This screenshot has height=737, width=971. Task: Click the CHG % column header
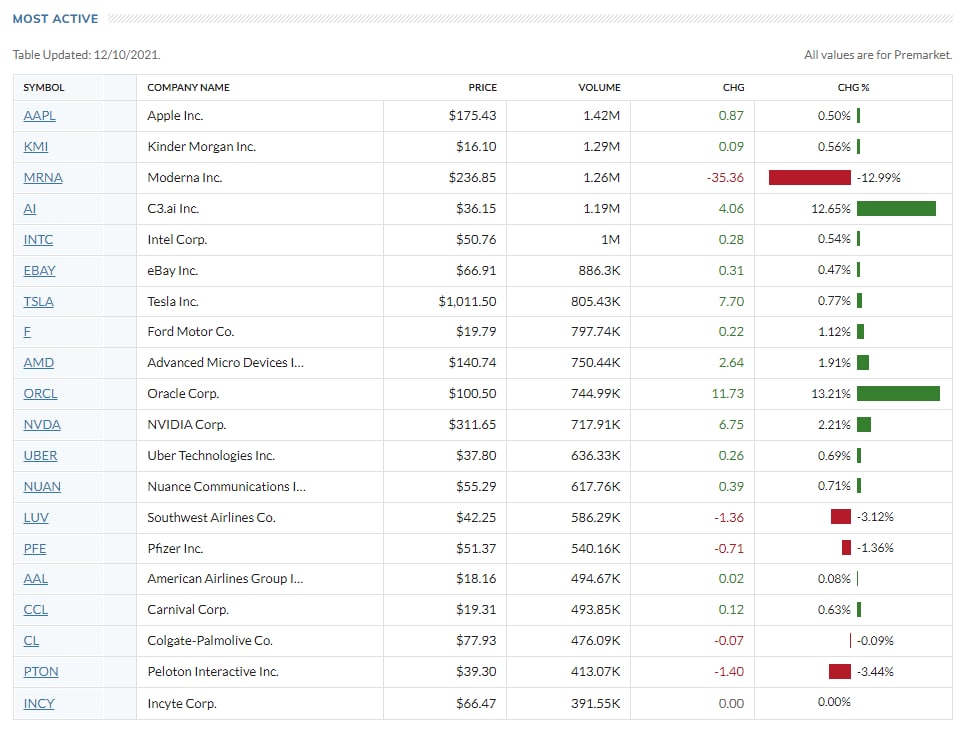(x=853, y=88)
